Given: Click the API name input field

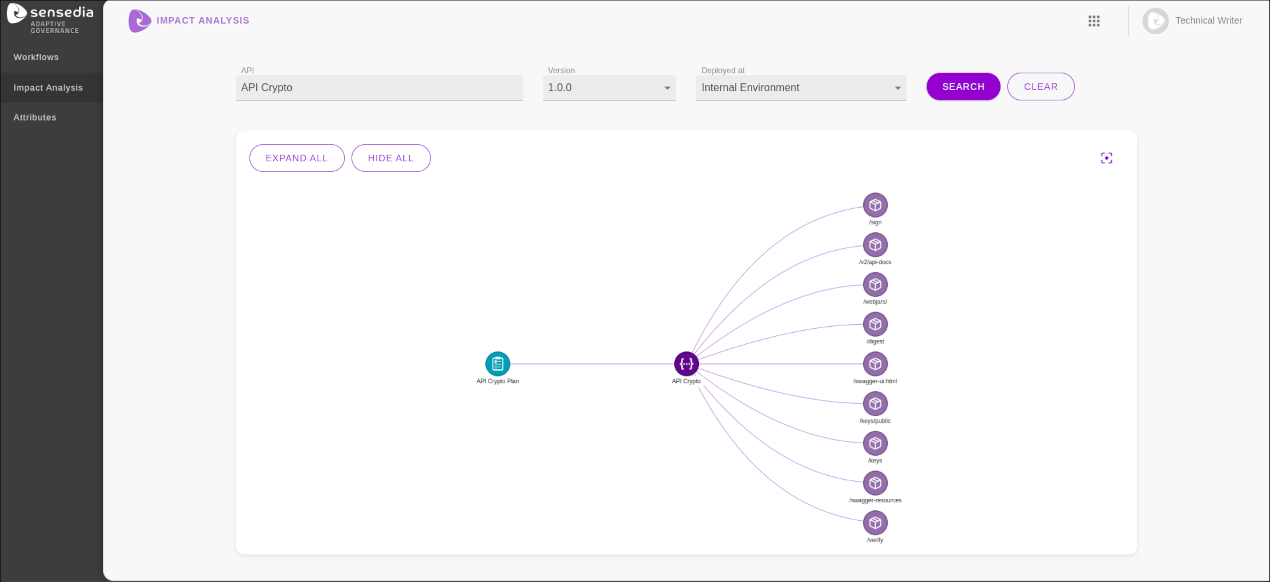Looking at the screenshot, I should click(379, 88).
